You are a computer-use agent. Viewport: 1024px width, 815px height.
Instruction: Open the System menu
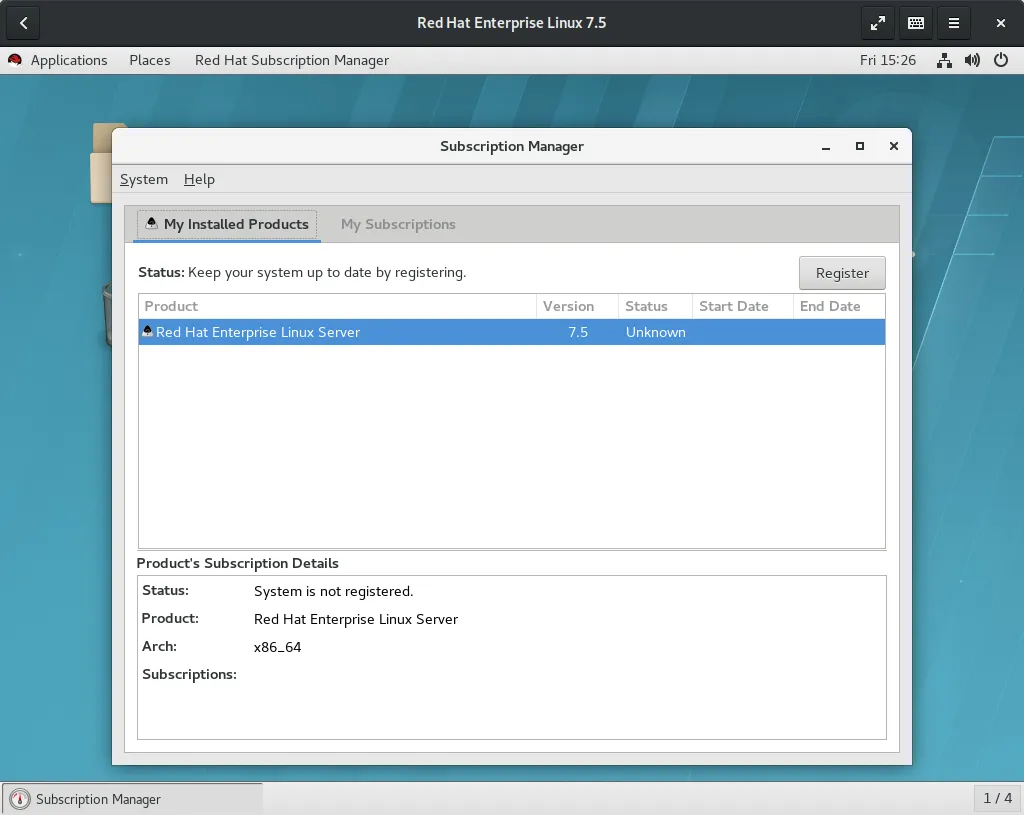click(144, 179)
